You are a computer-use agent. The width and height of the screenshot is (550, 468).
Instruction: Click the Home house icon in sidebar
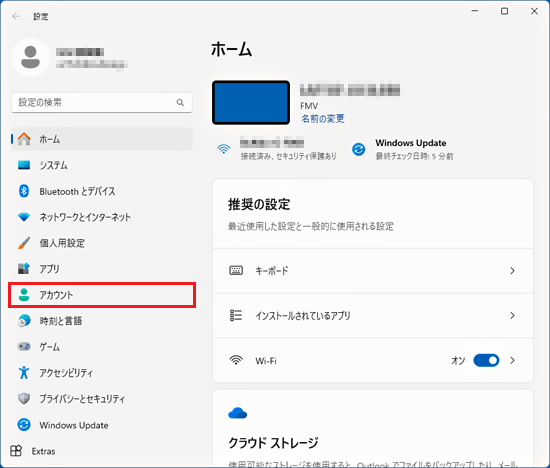click(24, 139)
